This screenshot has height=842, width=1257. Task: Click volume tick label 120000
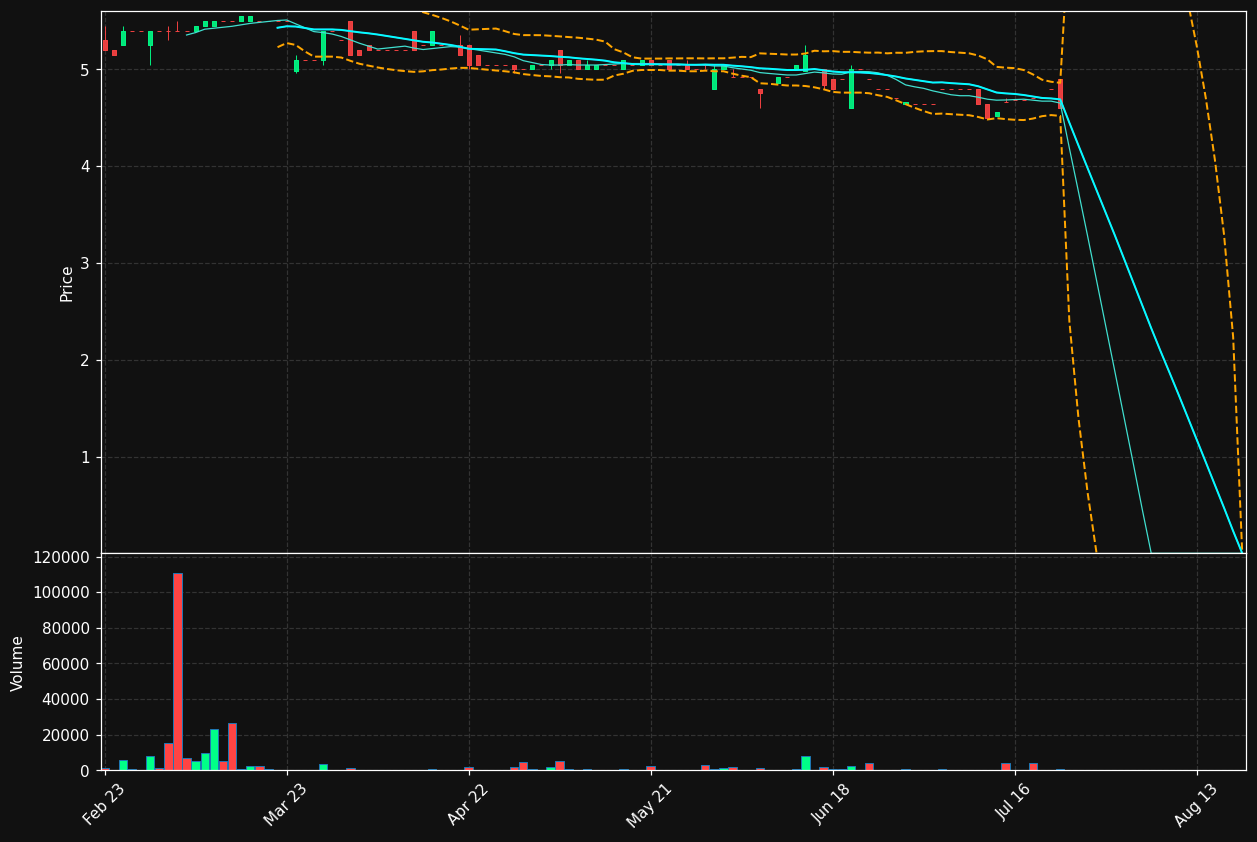(62, 557)
